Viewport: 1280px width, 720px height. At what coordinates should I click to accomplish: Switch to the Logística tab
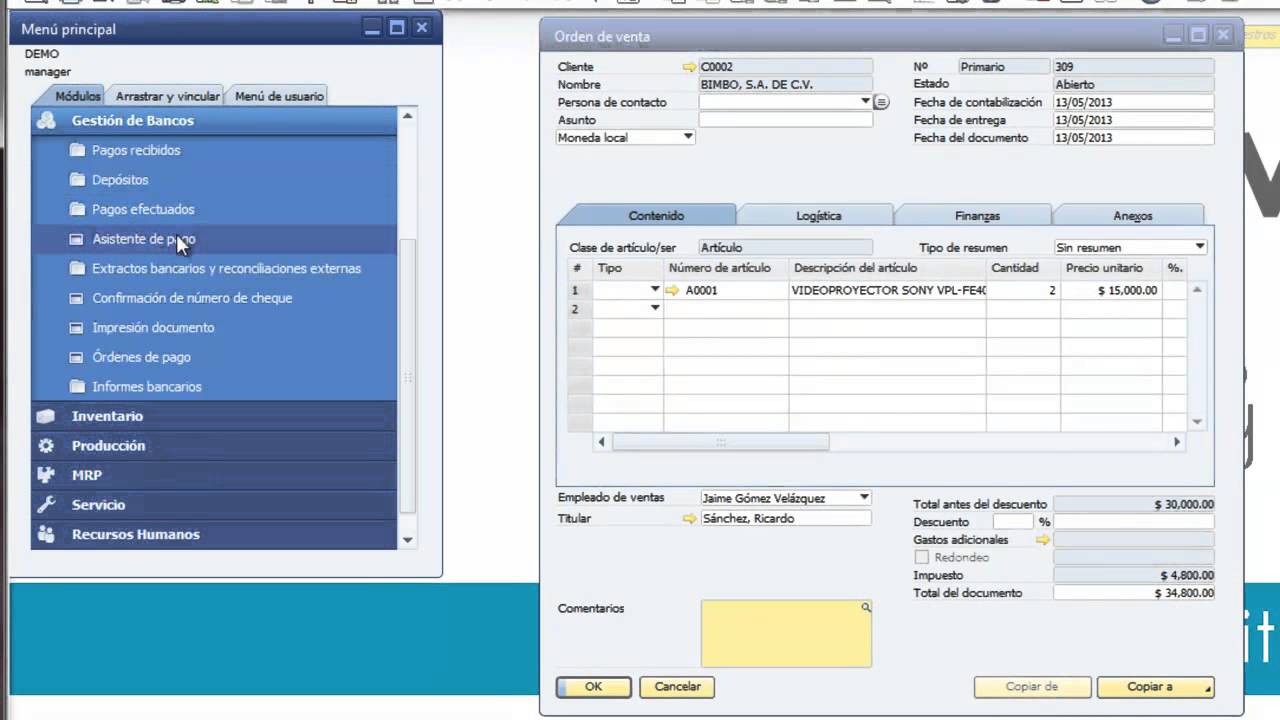coord(818,216)
